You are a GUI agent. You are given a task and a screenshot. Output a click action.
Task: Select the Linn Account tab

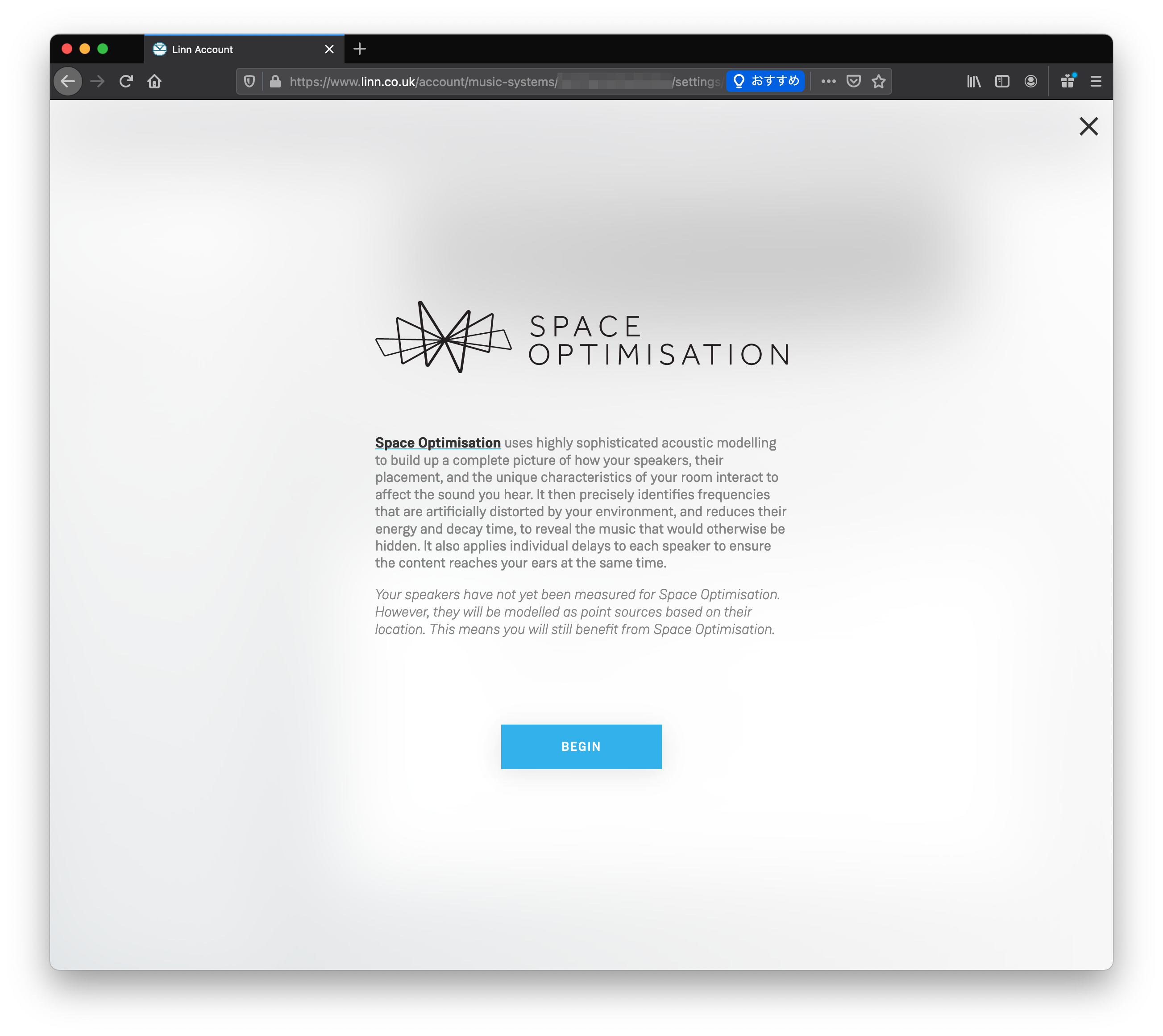244,50
